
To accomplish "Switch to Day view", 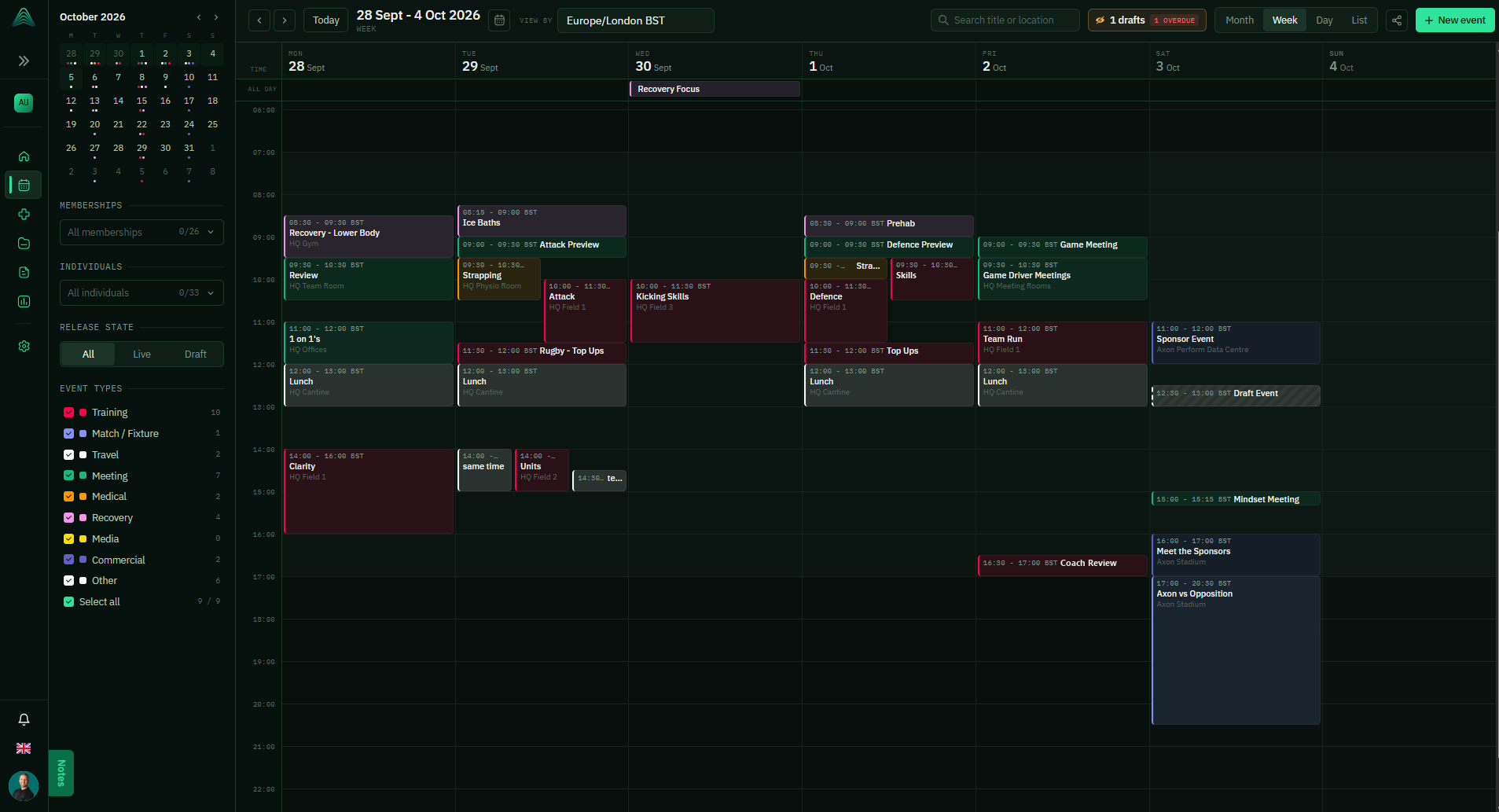I will click(x=1324, y=20).
